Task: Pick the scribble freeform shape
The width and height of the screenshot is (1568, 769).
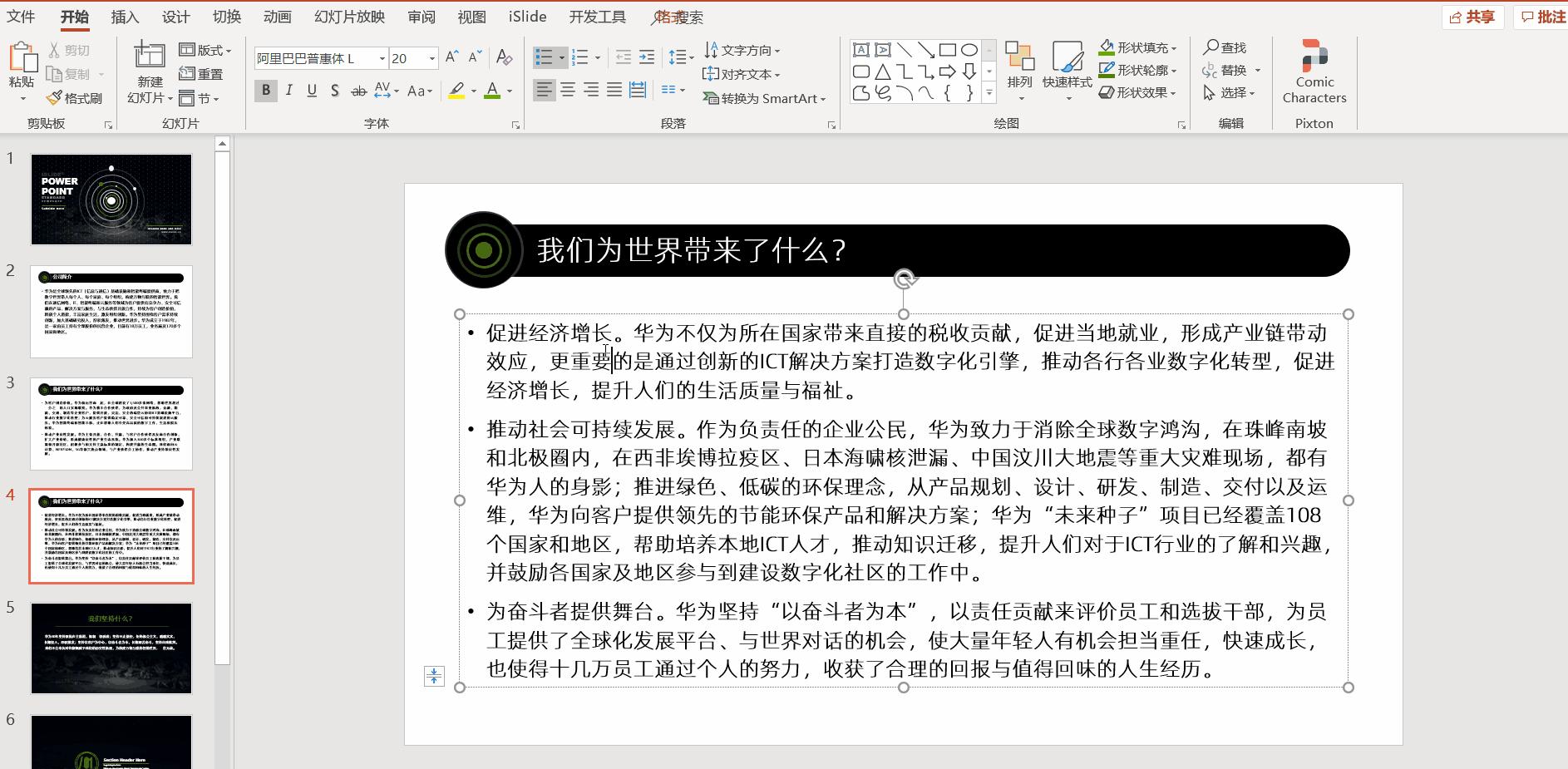Action: pyautogui.click(x=883, y=93)
